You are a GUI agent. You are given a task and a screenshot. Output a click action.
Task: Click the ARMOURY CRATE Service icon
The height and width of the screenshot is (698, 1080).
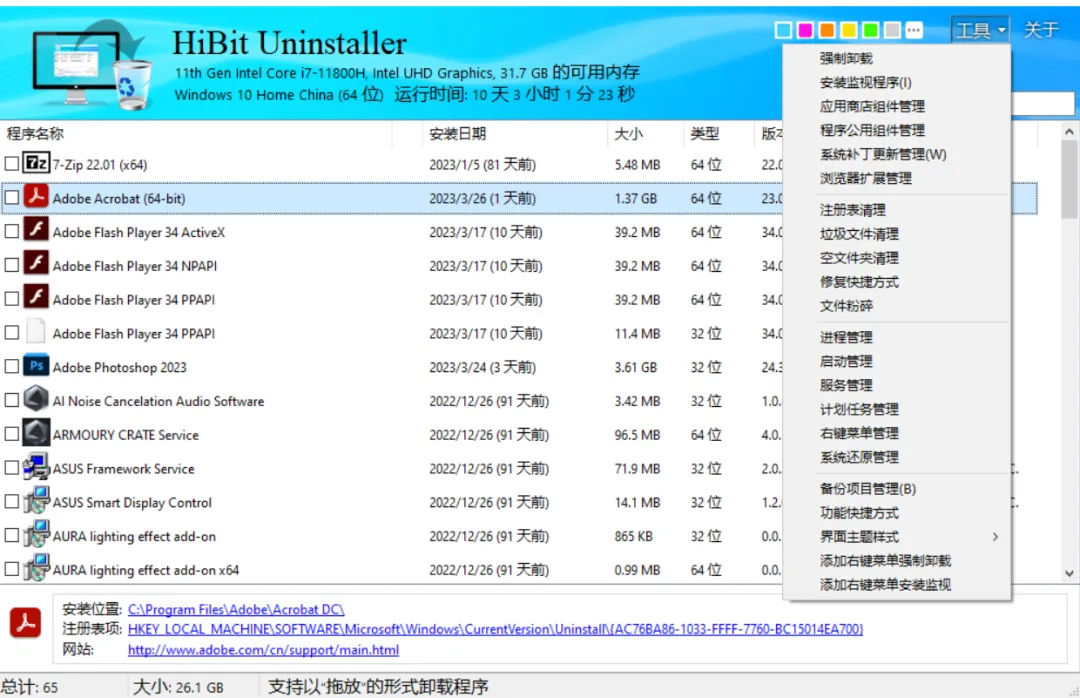[36, 433]
